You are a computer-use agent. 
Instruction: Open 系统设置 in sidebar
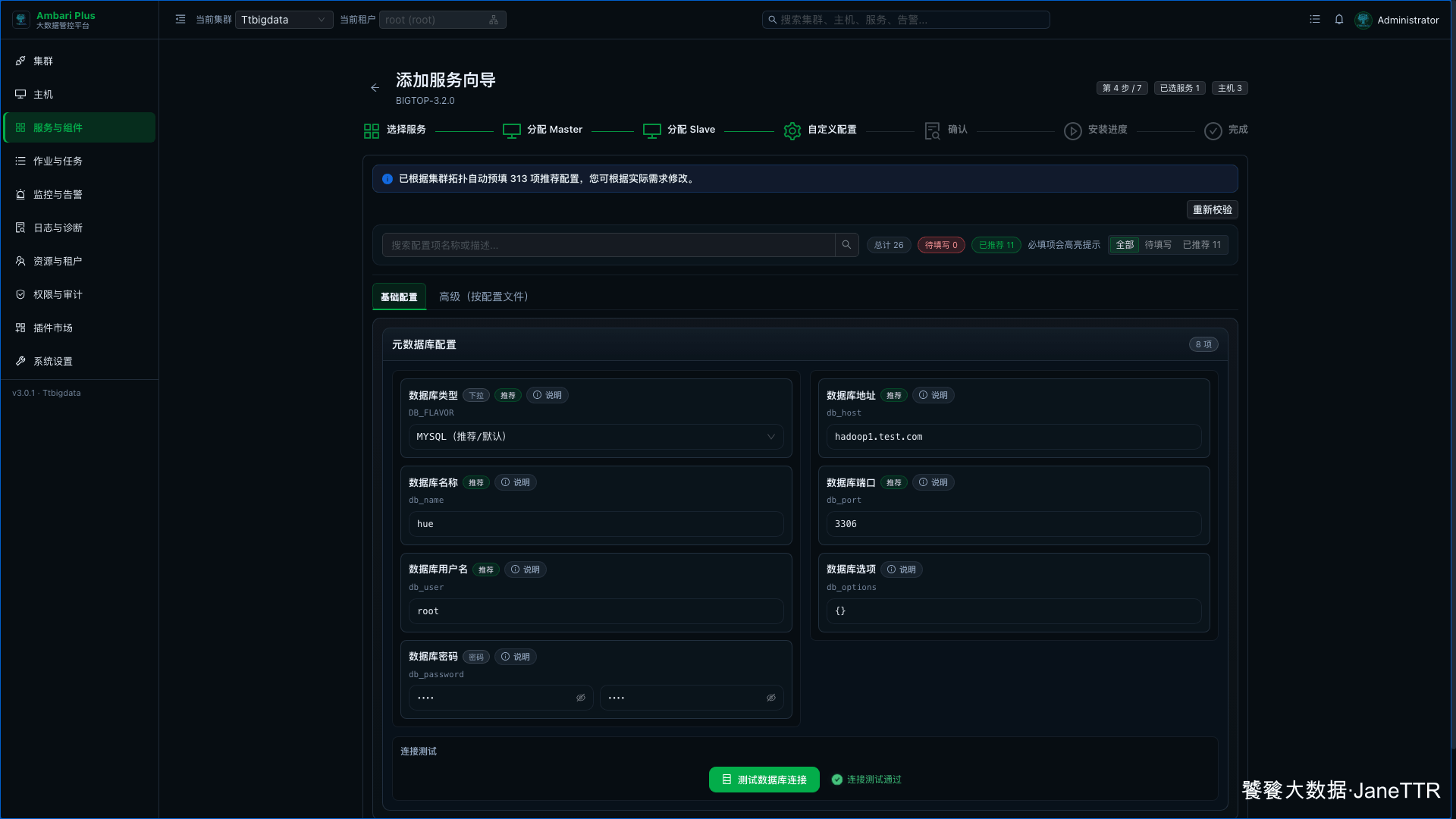click(x=80, y=361)
